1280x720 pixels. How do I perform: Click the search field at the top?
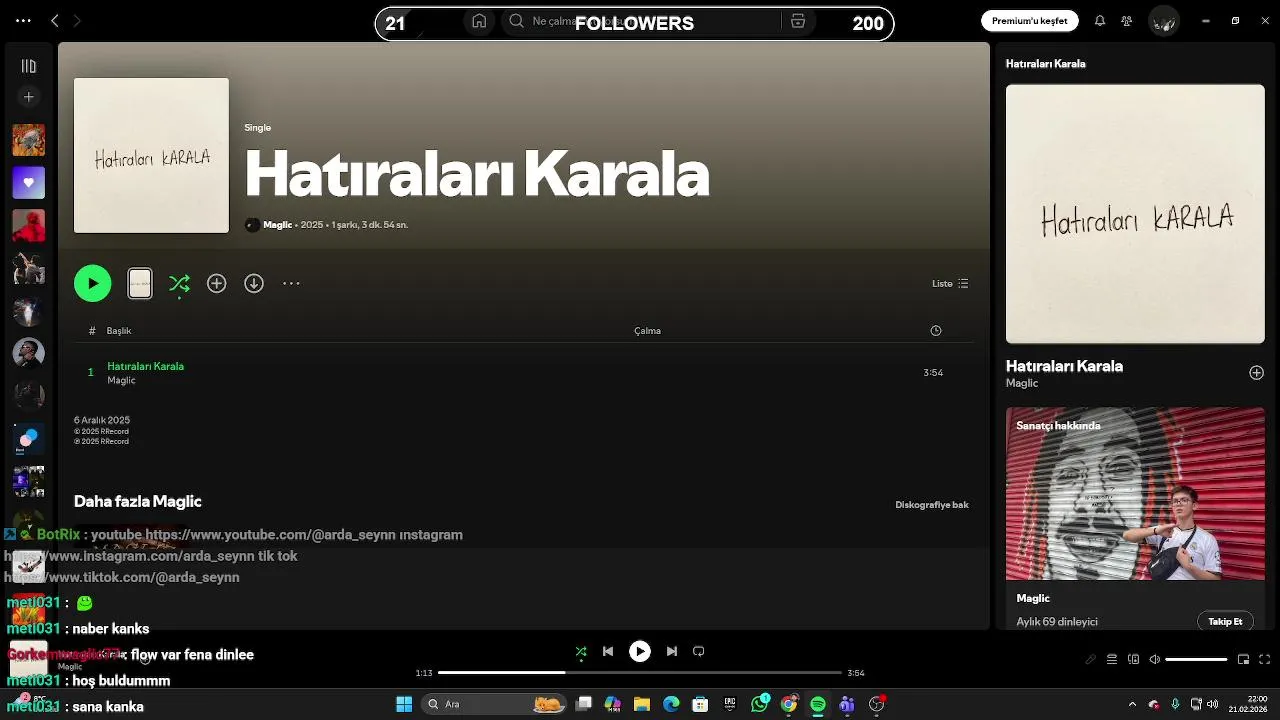tap(640, 21)
